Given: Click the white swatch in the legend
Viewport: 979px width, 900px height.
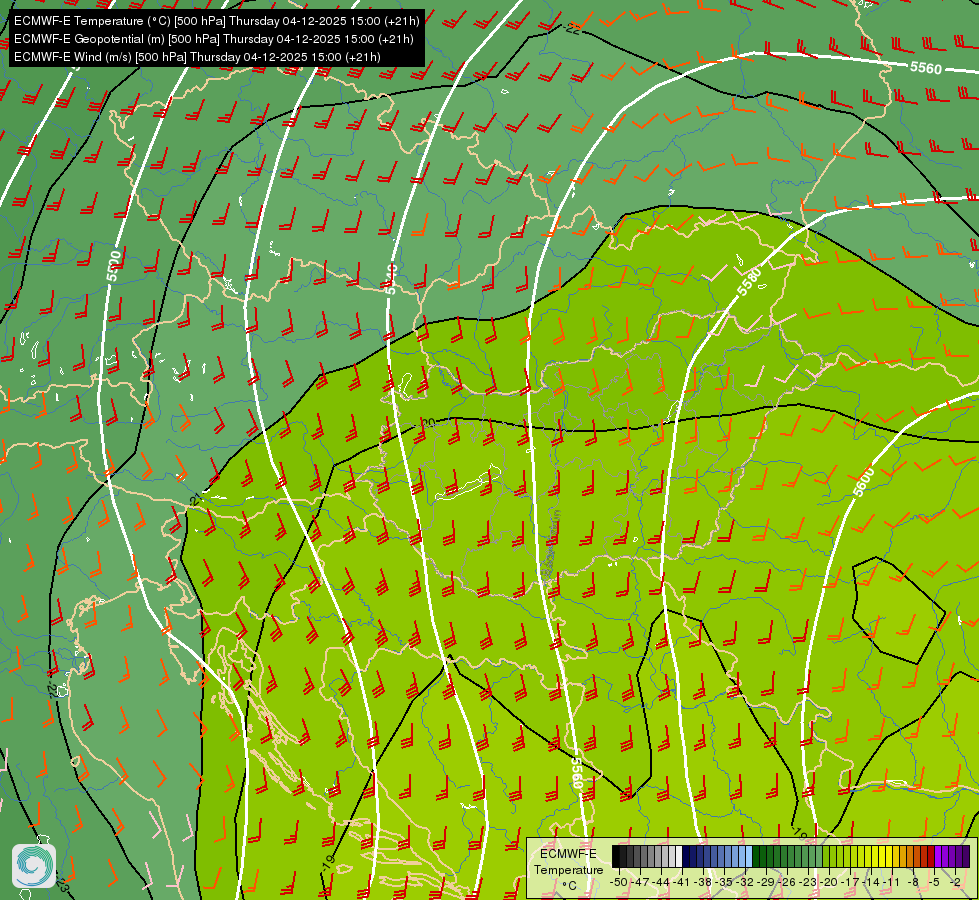Looking at the screenshot, I should [x=679, y=856].
